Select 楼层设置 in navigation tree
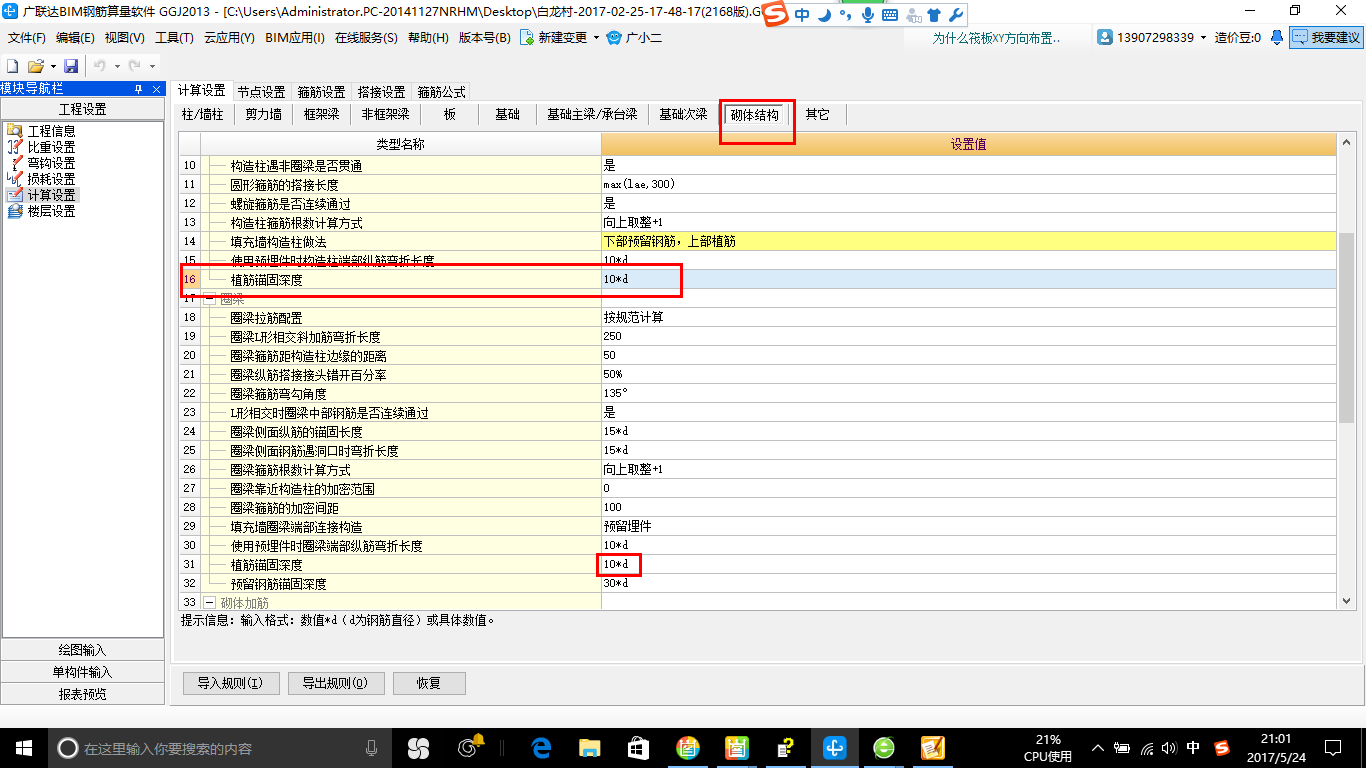This screenshot has height=768, width=1366. tap(51, 211)
